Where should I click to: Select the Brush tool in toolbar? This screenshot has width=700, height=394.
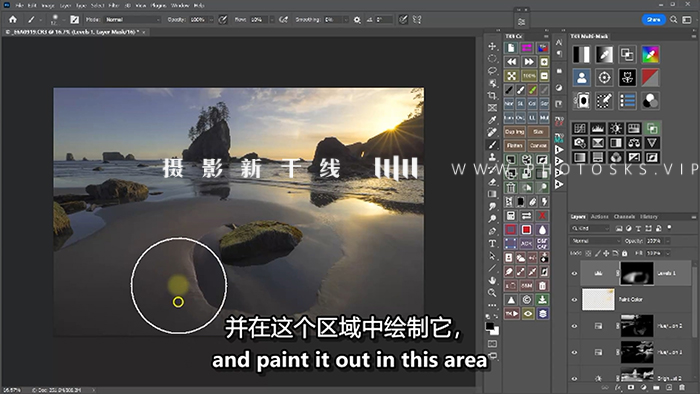tap(492, 145)
